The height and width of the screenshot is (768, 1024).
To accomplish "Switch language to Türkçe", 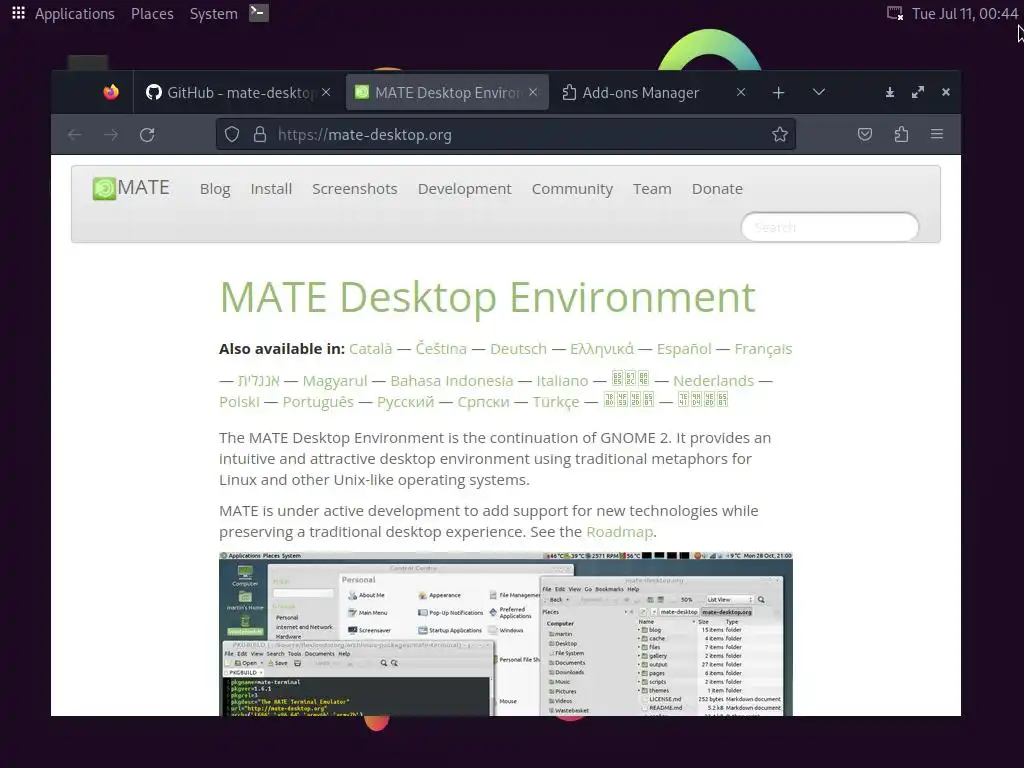I will pyautogui.click(x=556, y=402).
